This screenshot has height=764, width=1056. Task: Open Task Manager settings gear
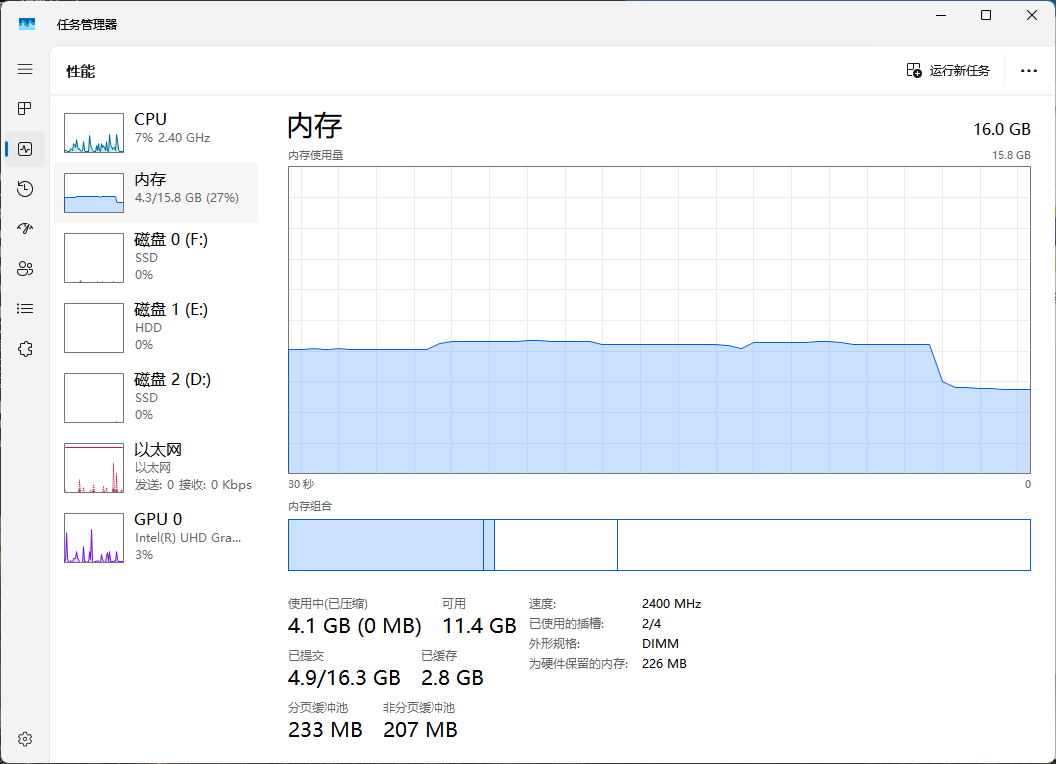coord(25,739)
